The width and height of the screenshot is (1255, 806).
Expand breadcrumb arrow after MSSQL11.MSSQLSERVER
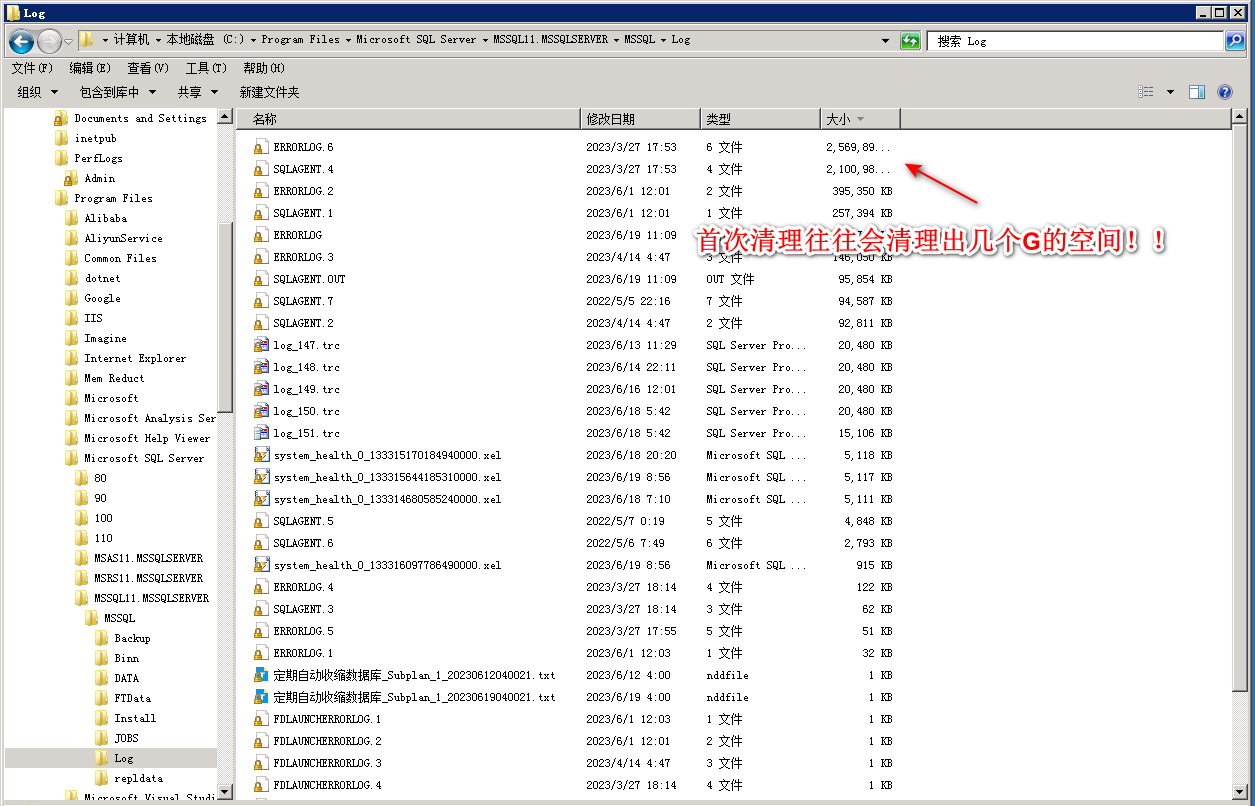coord(616,40)
